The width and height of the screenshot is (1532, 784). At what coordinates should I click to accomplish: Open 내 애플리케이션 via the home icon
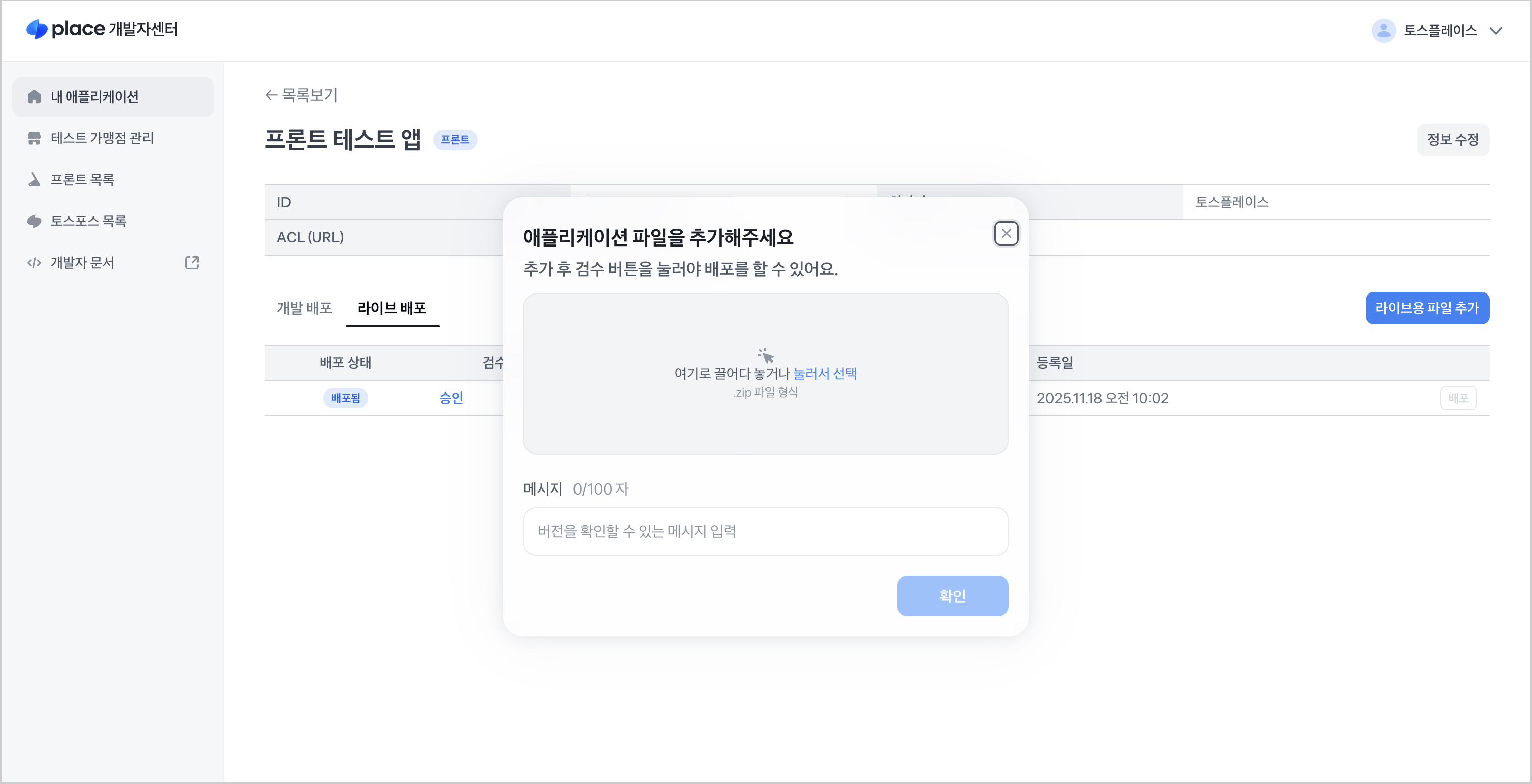34,96
